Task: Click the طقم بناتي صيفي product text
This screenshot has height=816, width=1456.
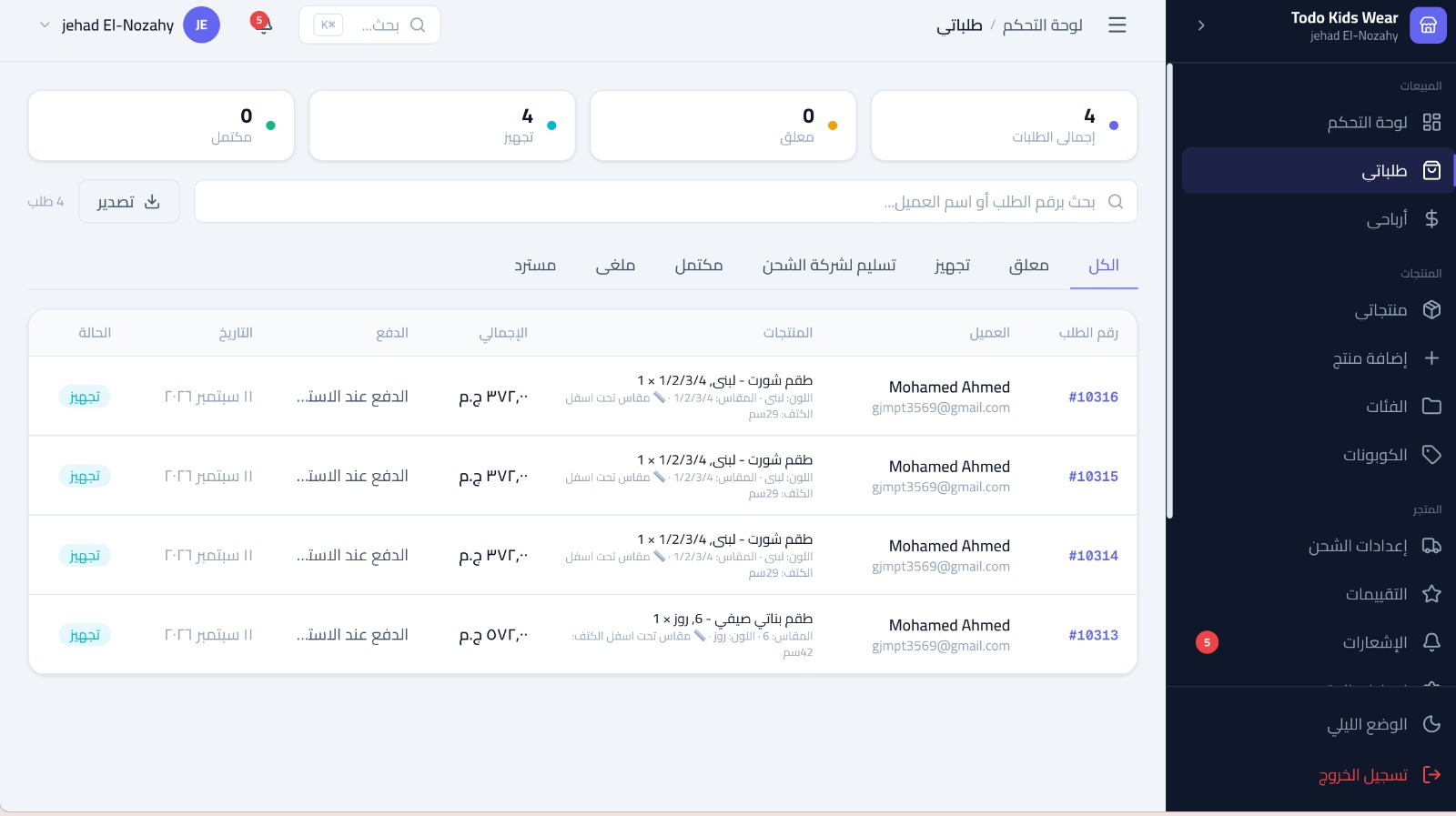Action: pos(733,619)
